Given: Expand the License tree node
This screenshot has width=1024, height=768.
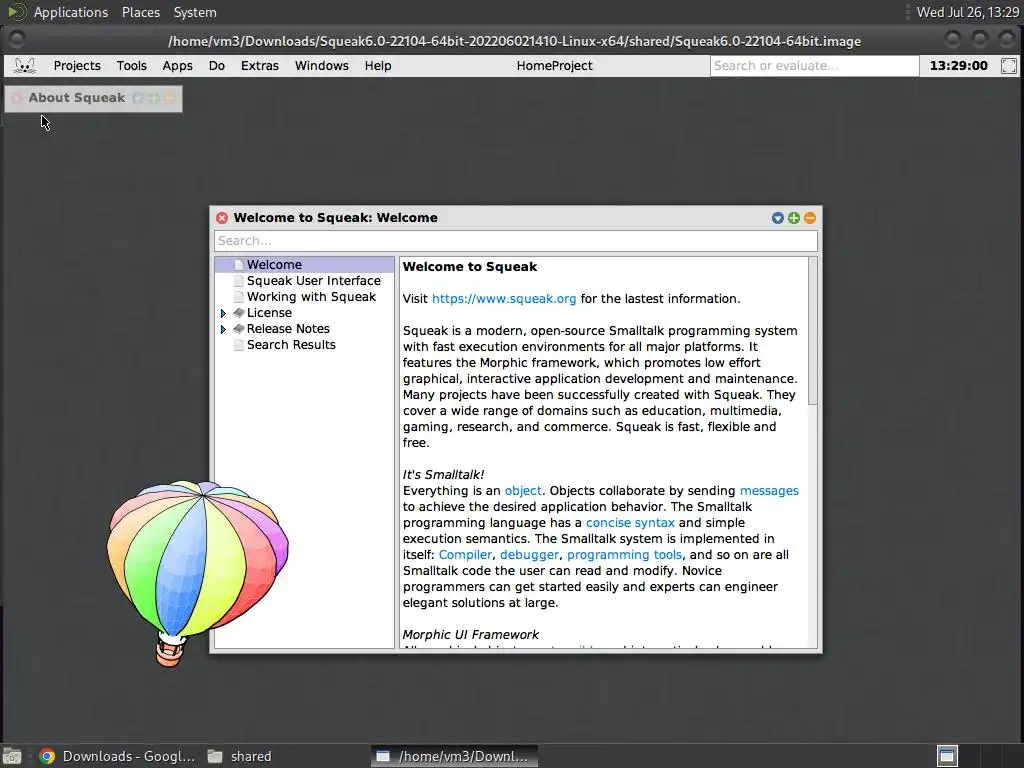Looking at the screenshot, I should (223, 313).
